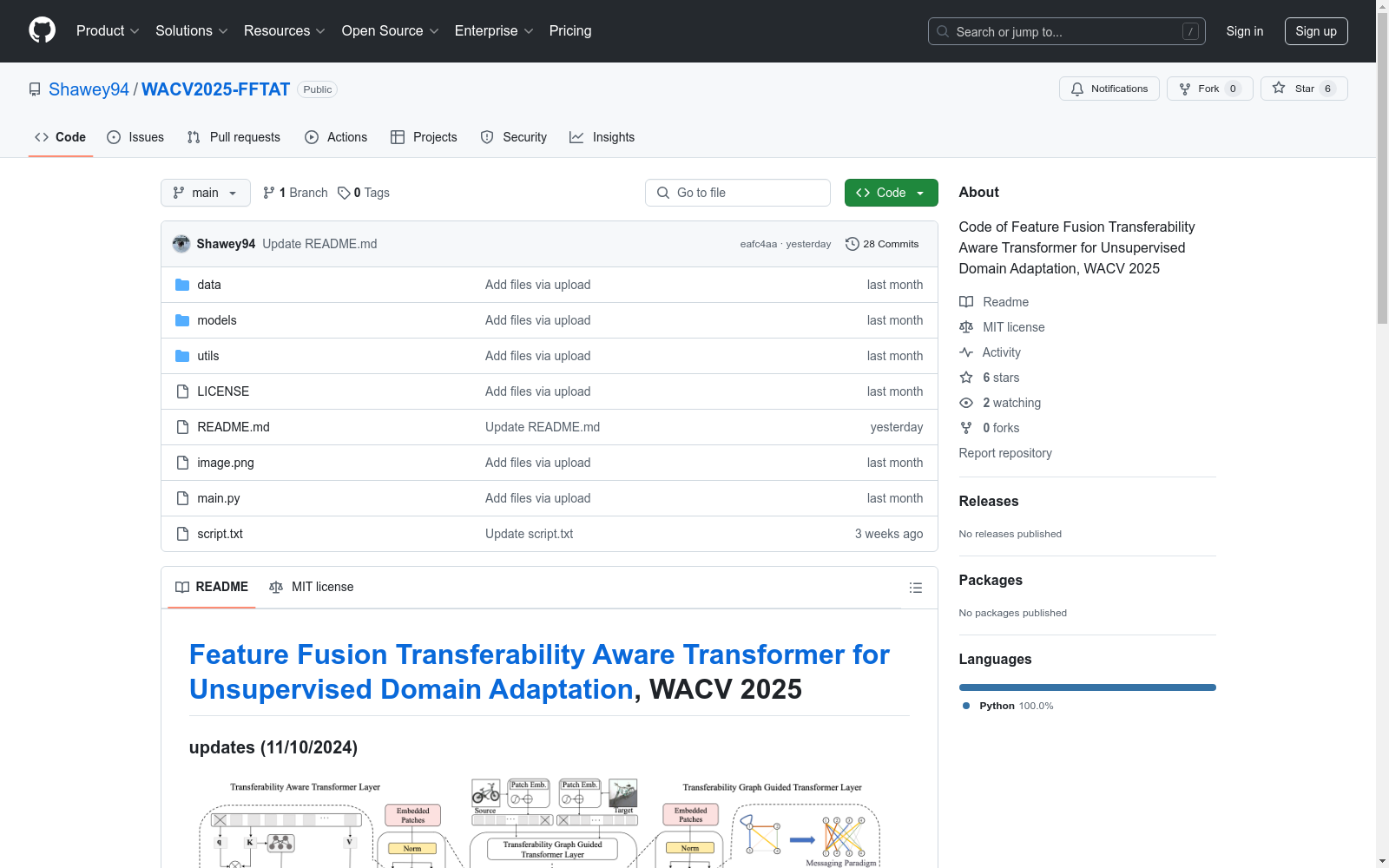Expand the Open Source menu
The image size is (1389, 868).
391,30
